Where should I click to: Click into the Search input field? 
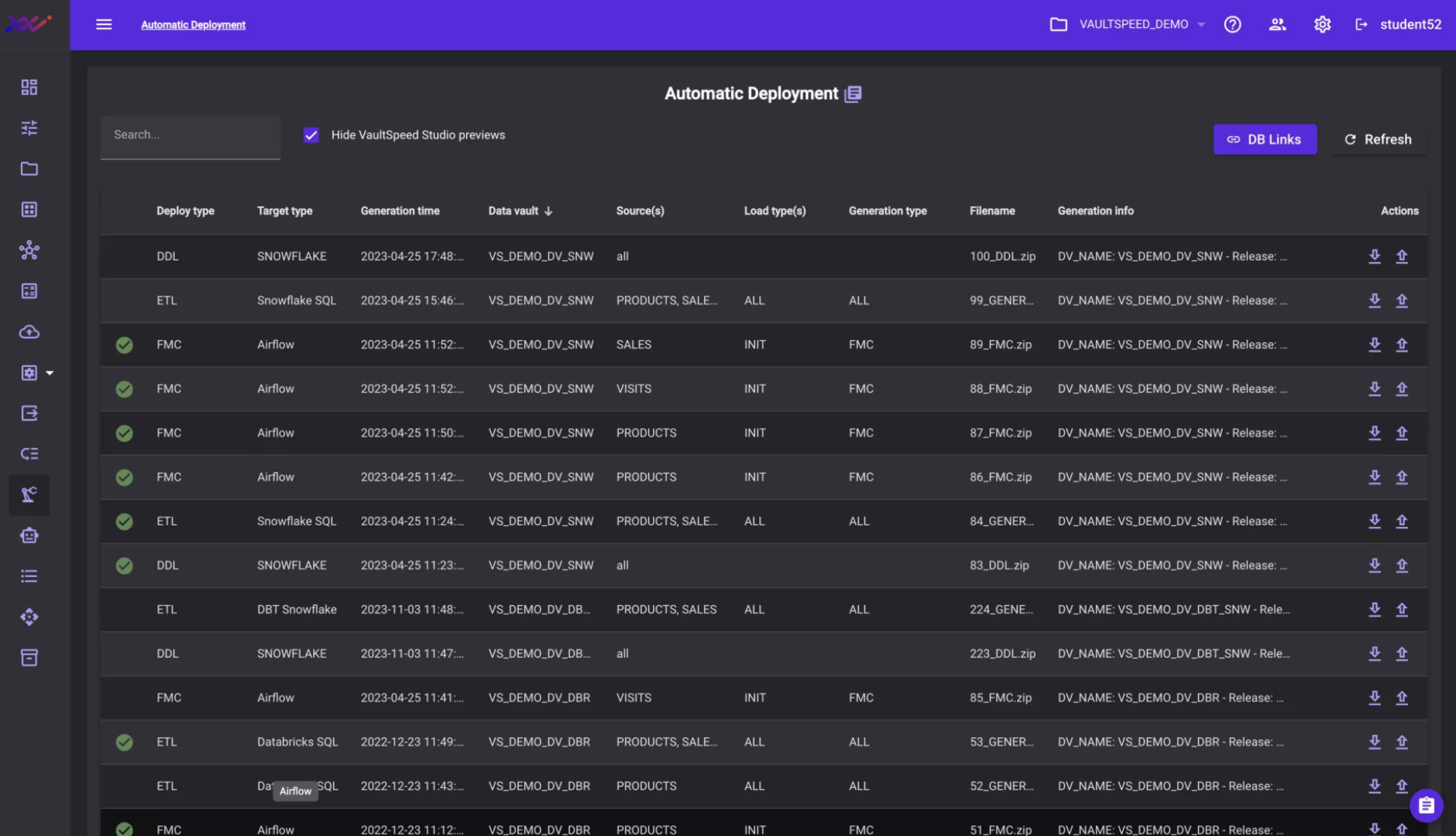190,135
